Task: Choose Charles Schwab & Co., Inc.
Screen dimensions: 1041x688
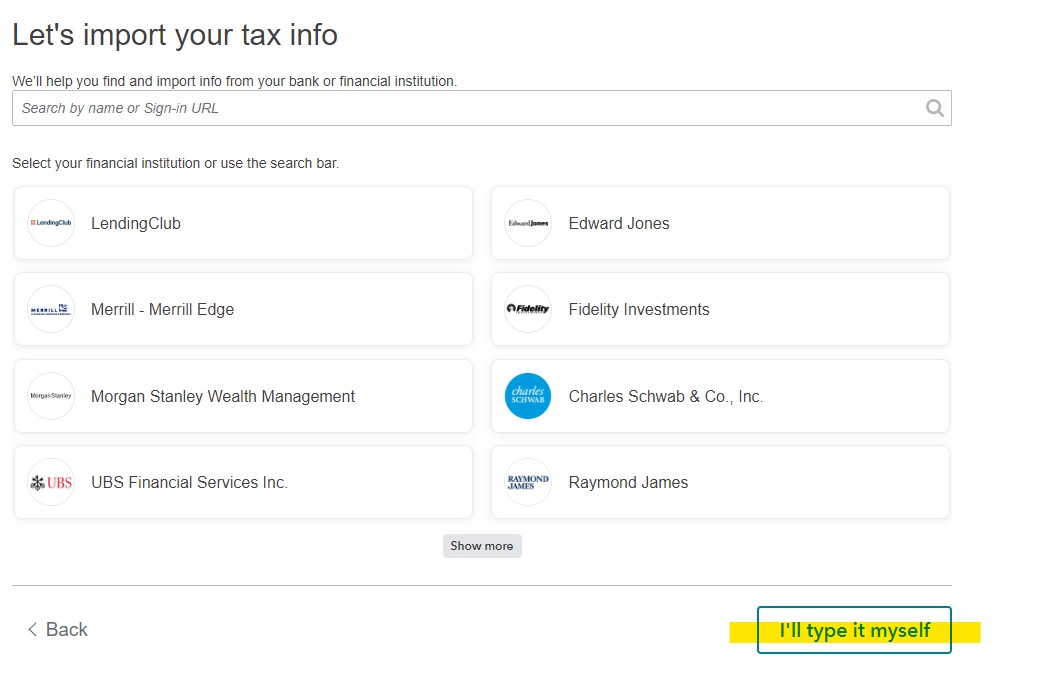Action: point(720,396)
